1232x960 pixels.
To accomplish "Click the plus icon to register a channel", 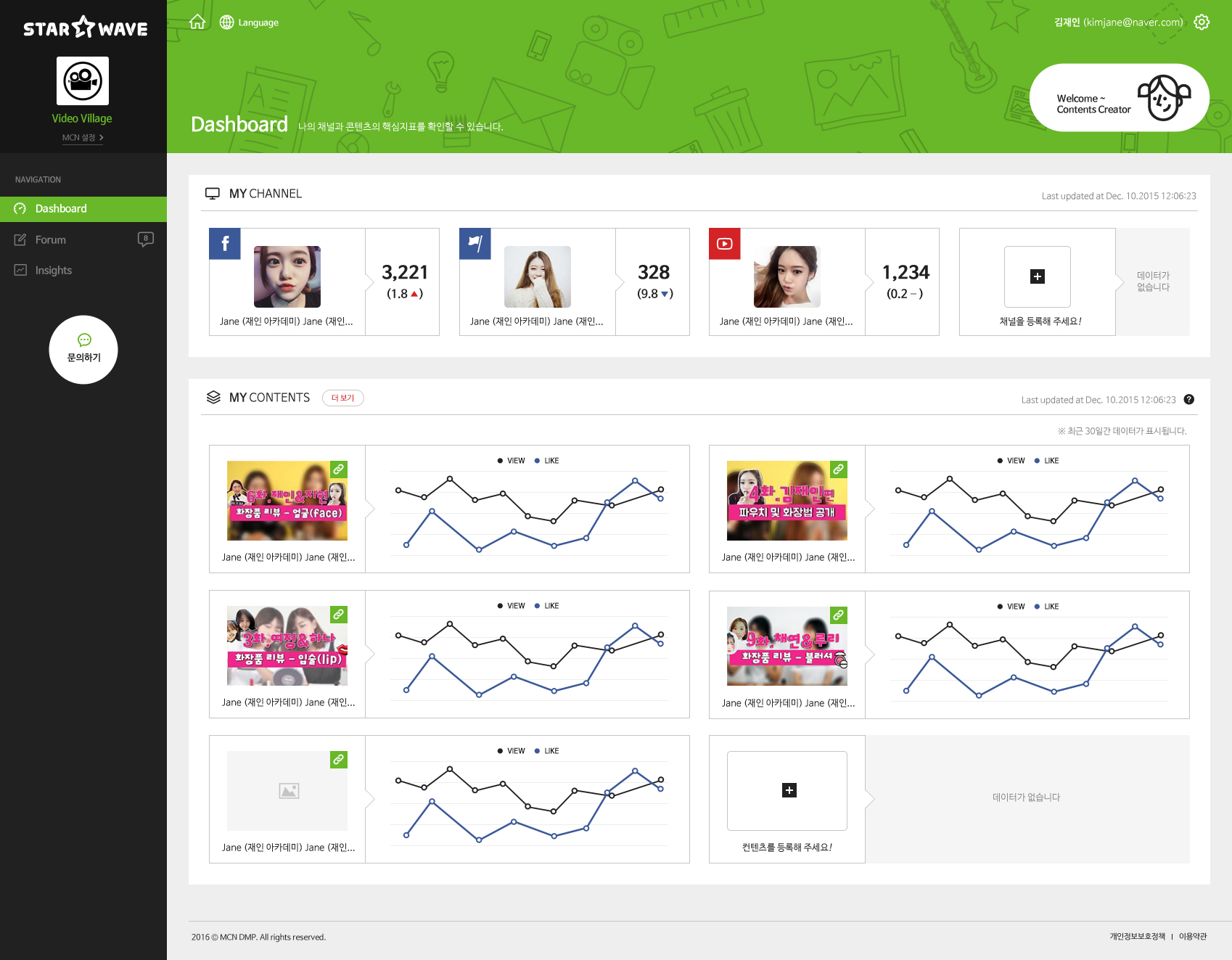I will 1038,276.
